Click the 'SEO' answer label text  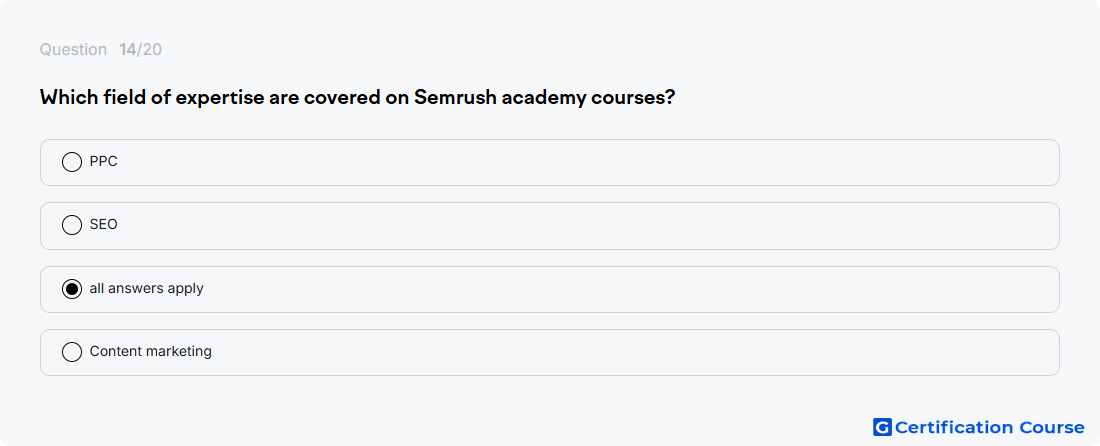104,225
